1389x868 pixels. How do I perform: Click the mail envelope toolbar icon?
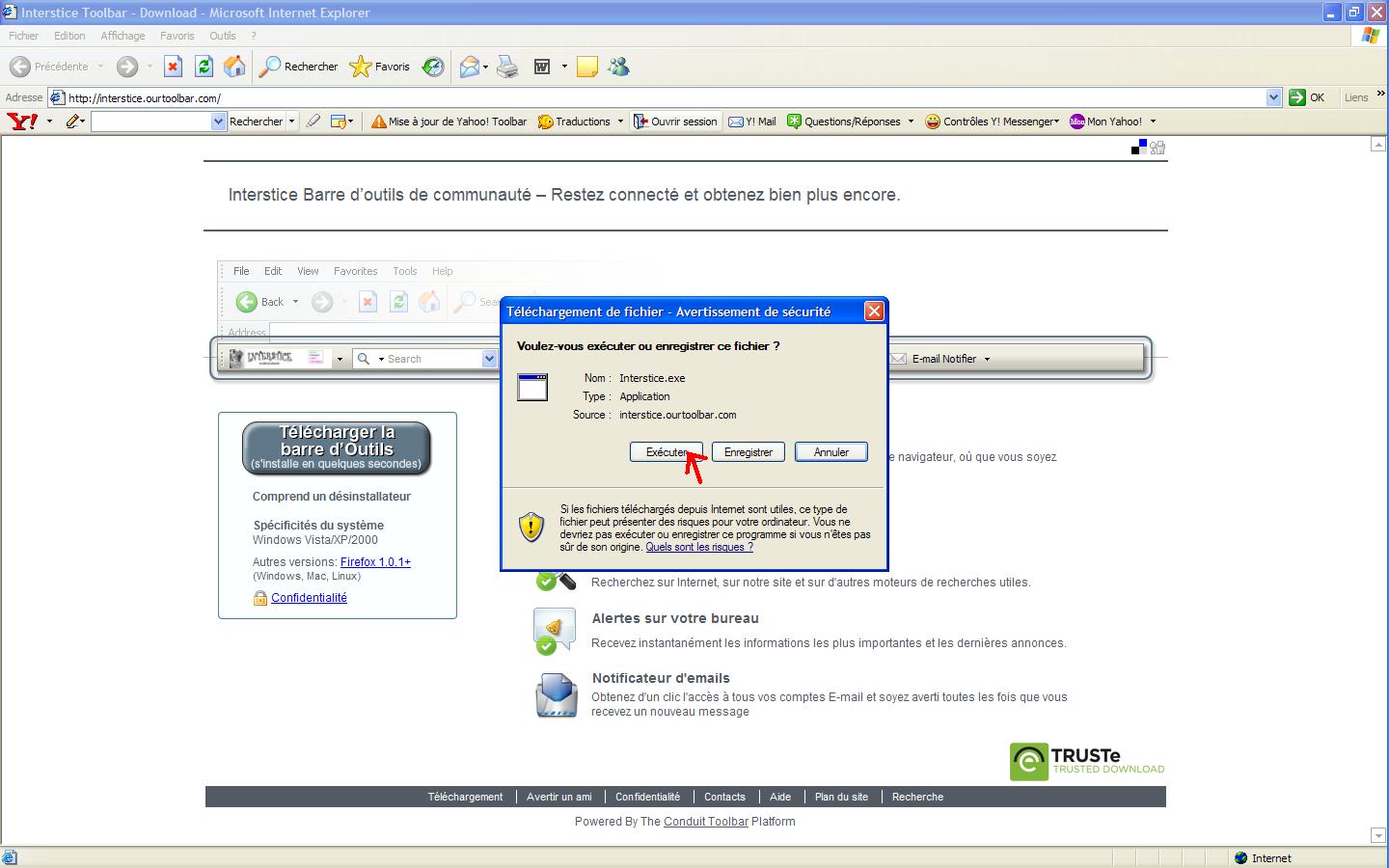coord(470,67)
